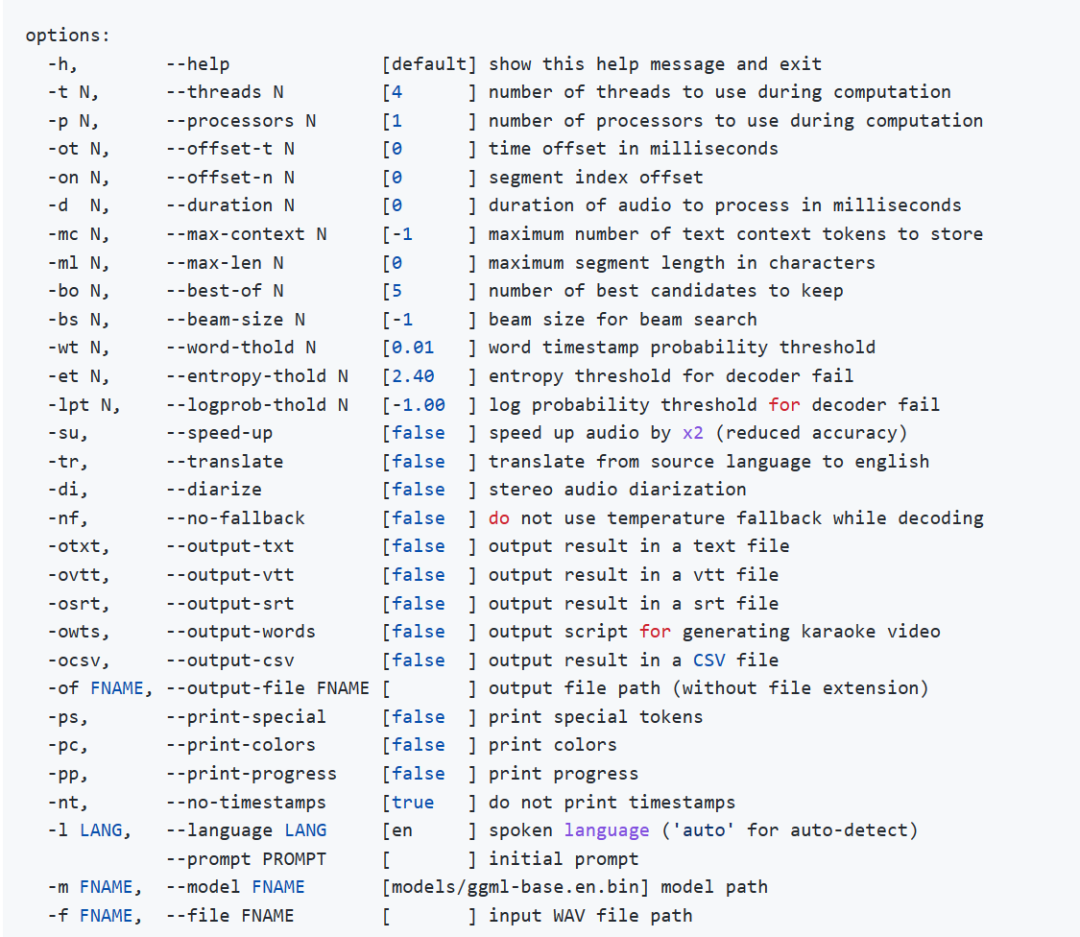
Task: Click the purple 'language' word
Action: click(x=607, y=830)
